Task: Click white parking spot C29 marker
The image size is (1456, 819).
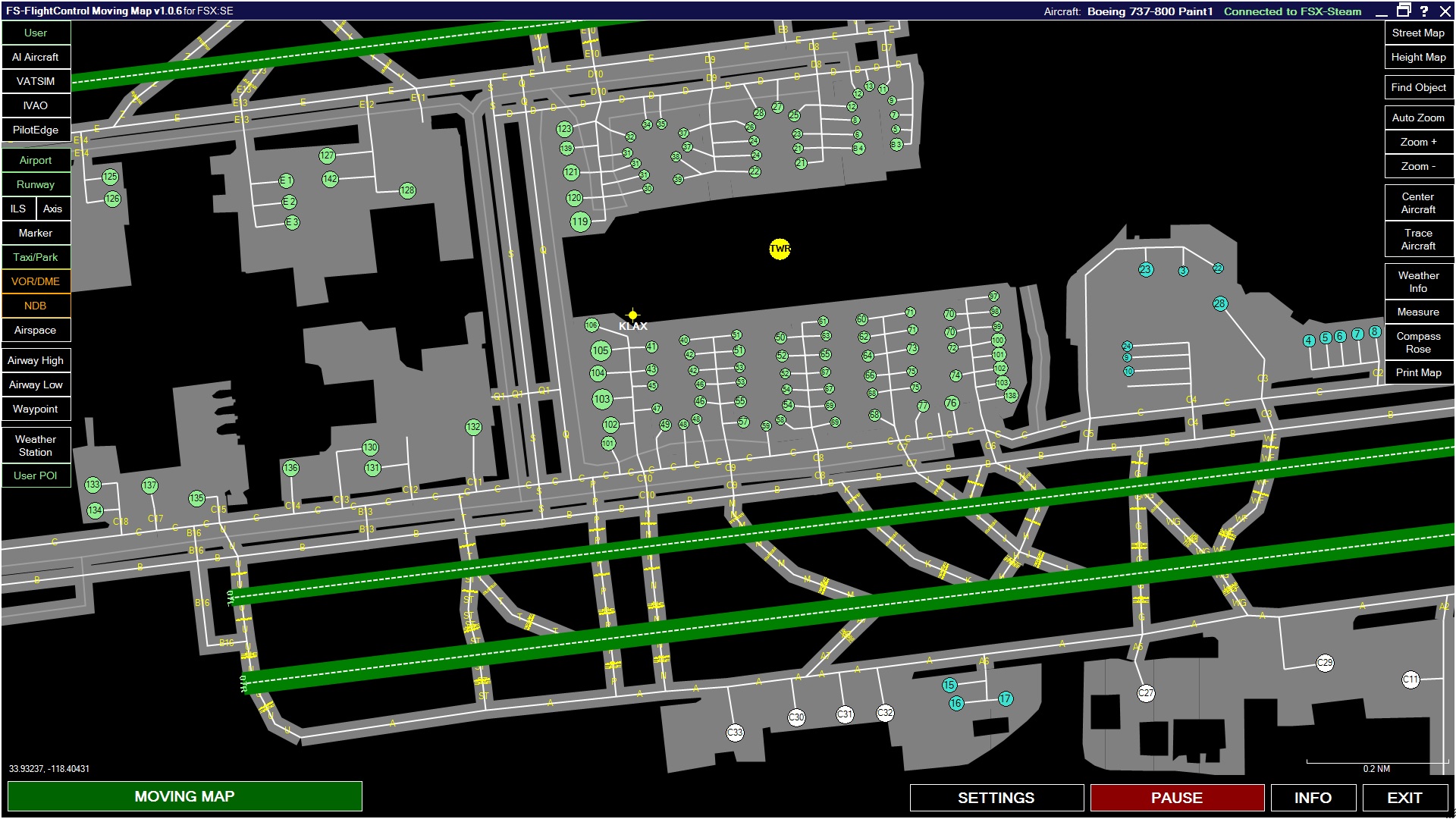Action: (1324, 662)
